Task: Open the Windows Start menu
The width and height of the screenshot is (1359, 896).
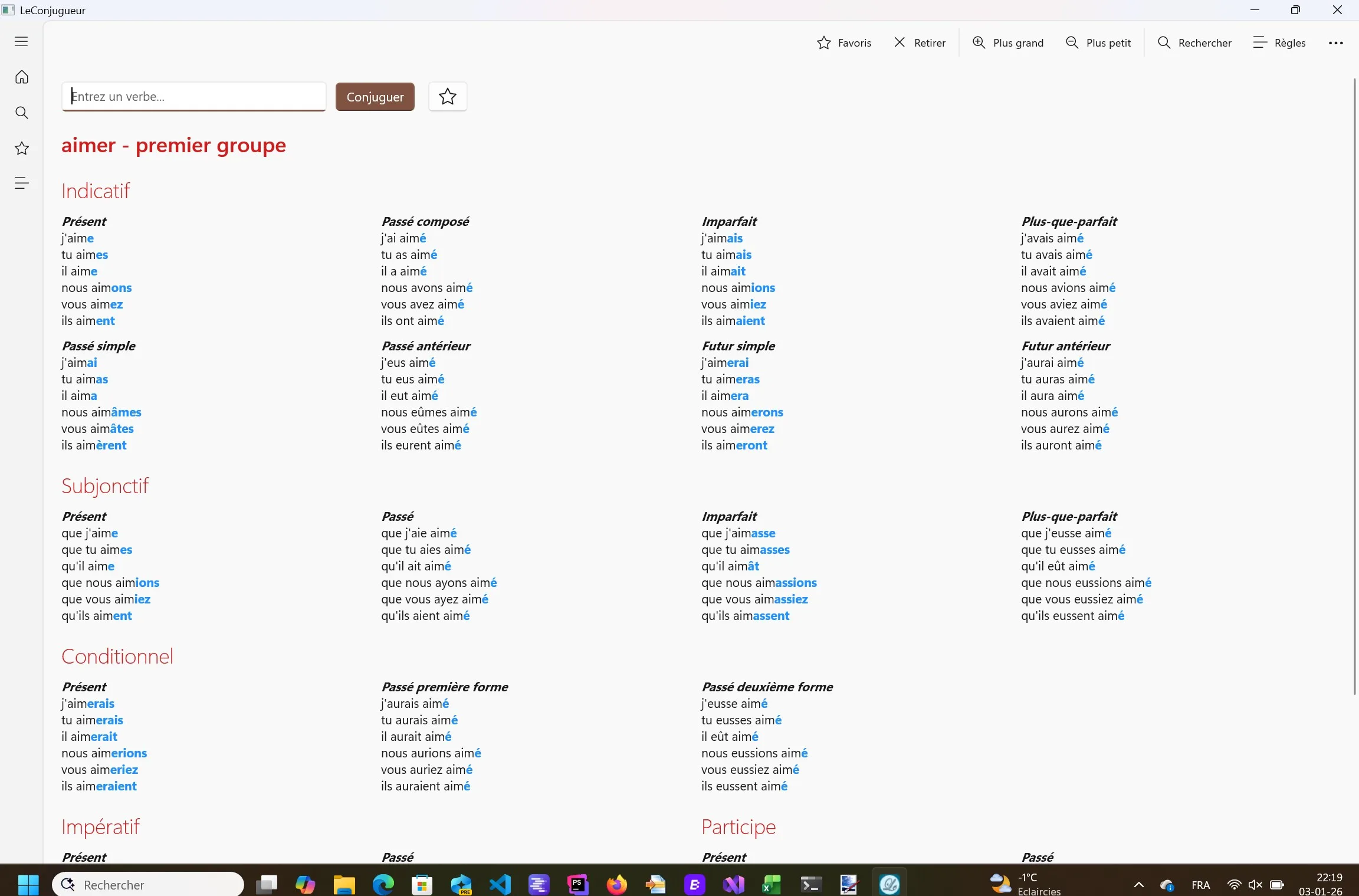Action: point(28,884)
